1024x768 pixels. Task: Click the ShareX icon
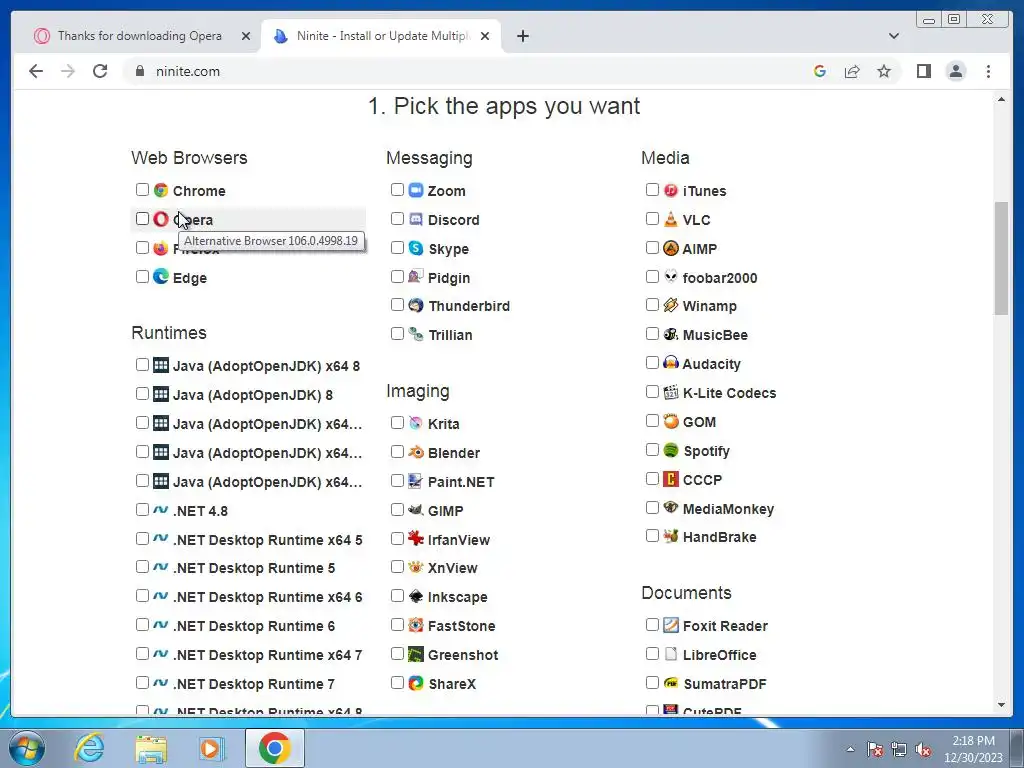pyautogui.click(x=416, y=683)
